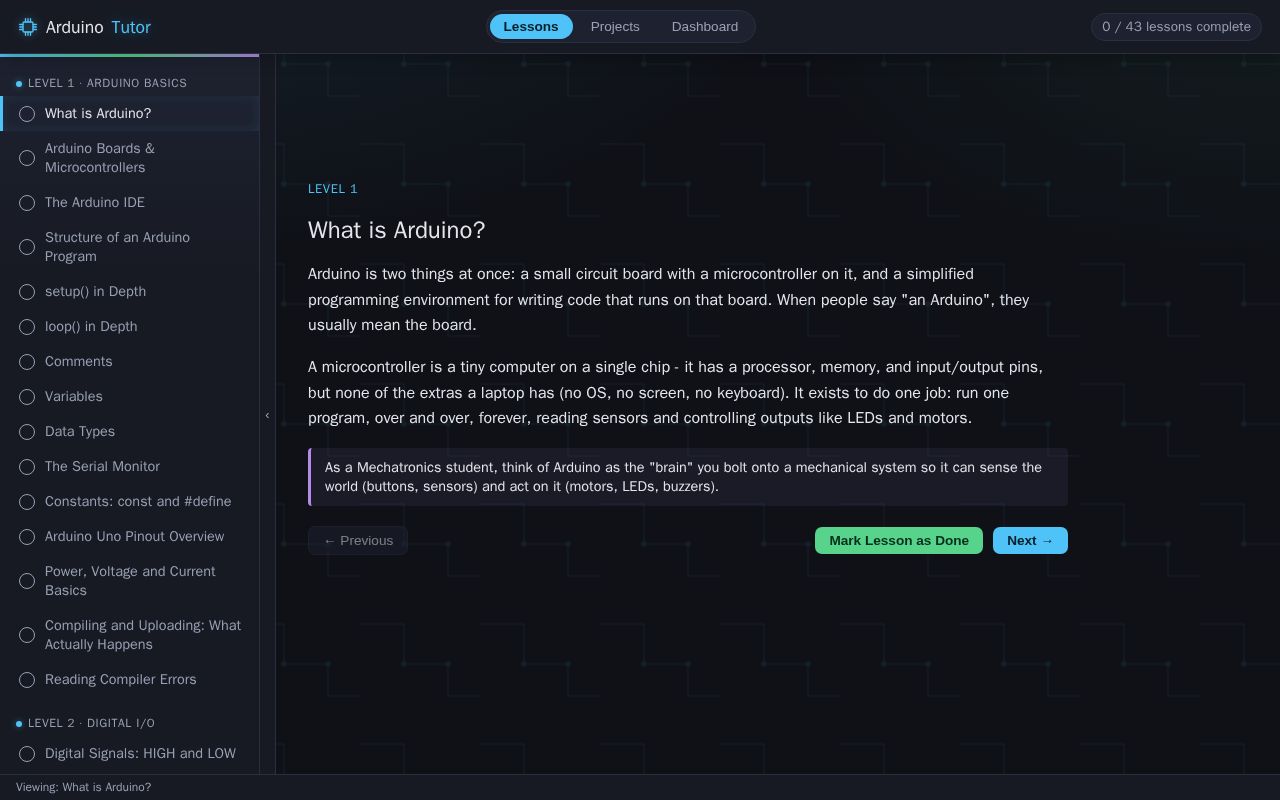Open loop() in Depth lesson

click(x=130, y=327)
